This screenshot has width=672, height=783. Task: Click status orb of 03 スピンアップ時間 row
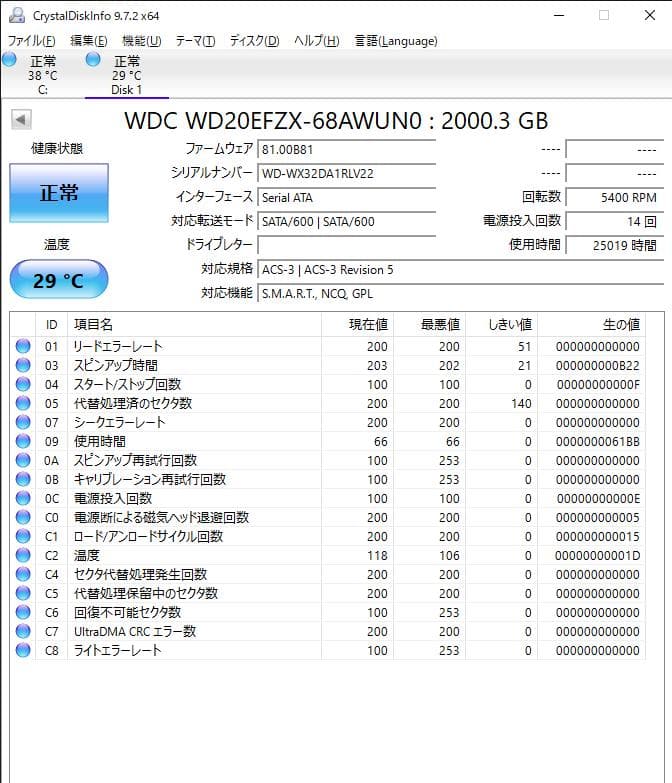click(x=23, y=365)
